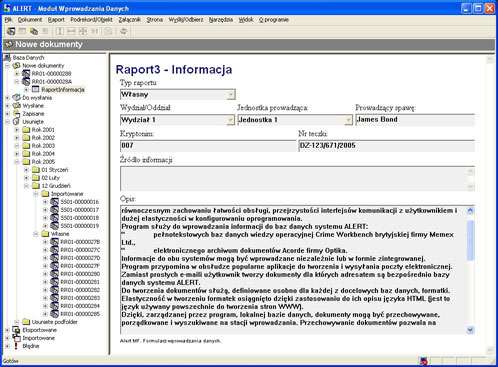Open the Strona menu
Screen dimensions: 498x367
(155, 20)
